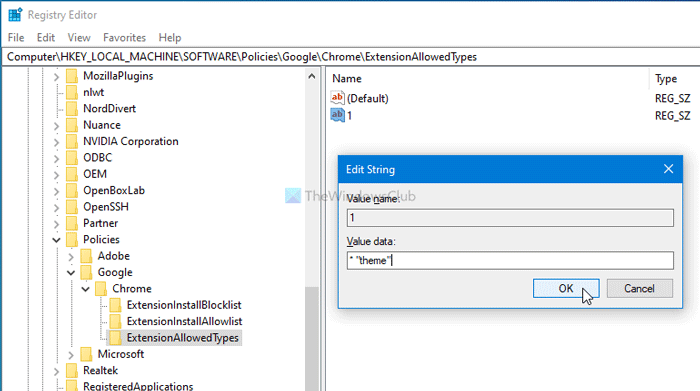Screen dimensions: 700x391
Task: Select the Google folder icon
Action: click(x=86, y=272)
